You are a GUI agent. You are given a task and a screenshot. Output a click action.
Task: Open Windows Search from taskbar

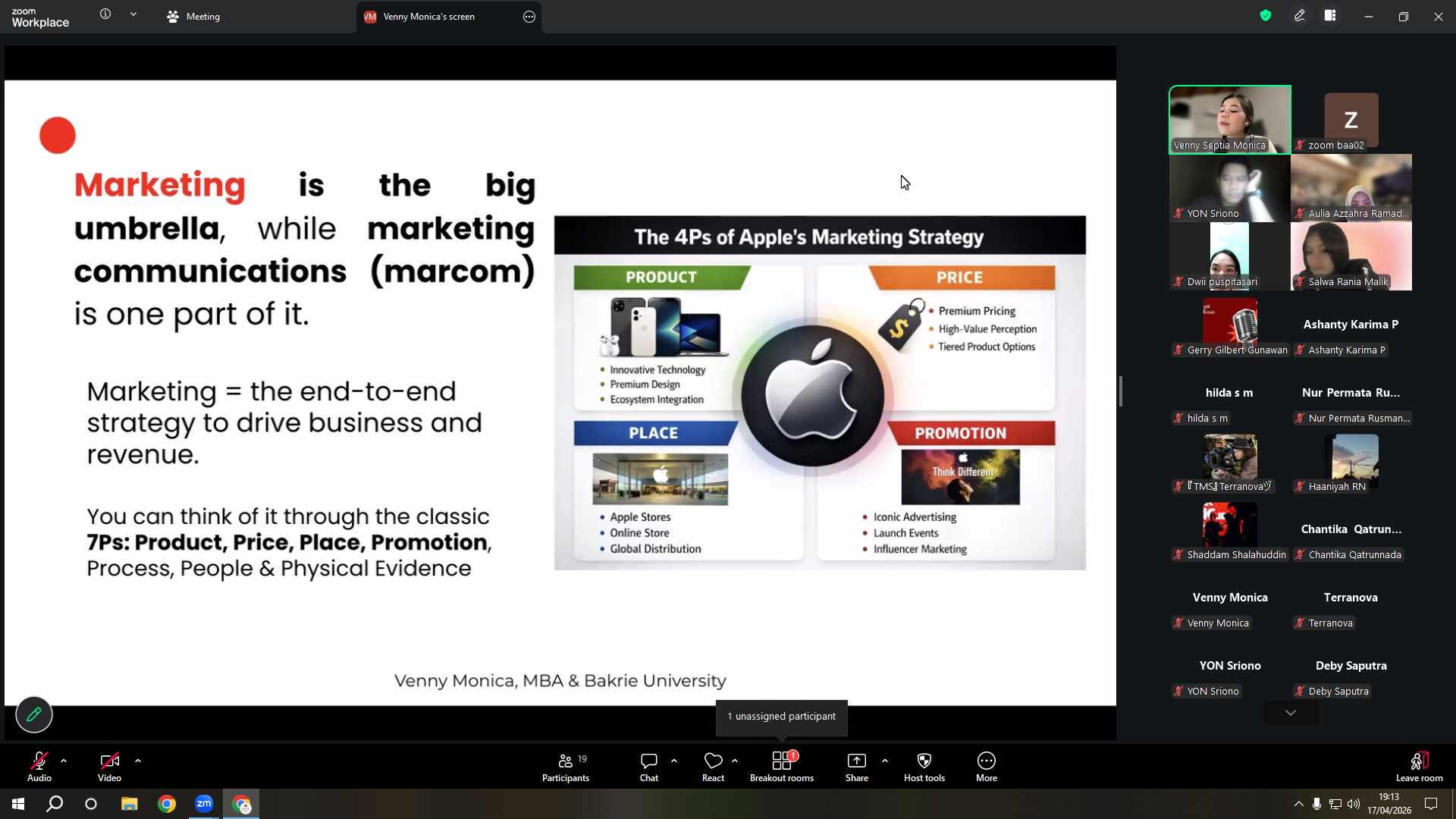pyautogui.click(x=55, y=804)
